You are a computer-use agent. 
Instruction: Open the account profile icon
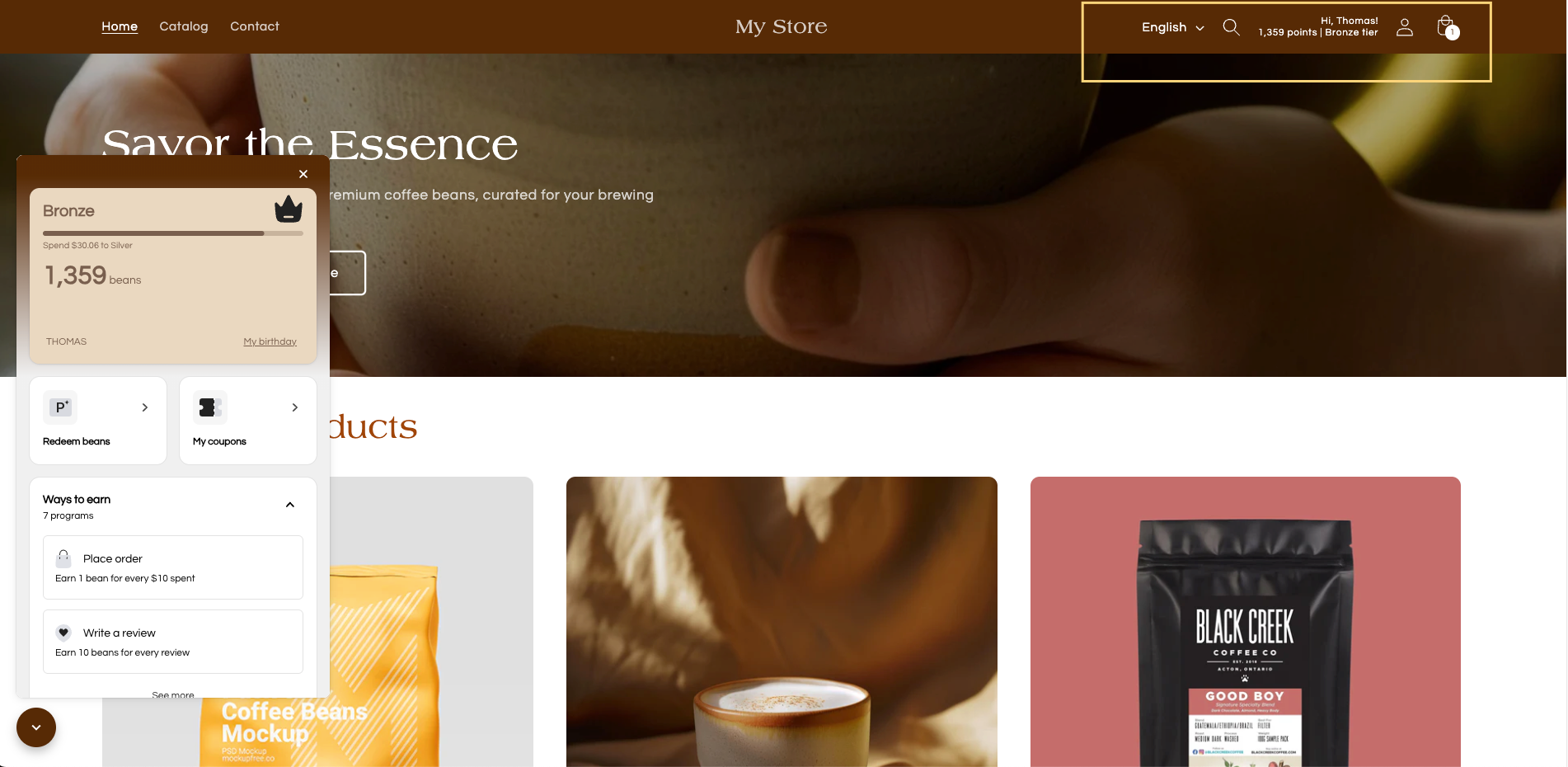click(x=1405, y=27)
